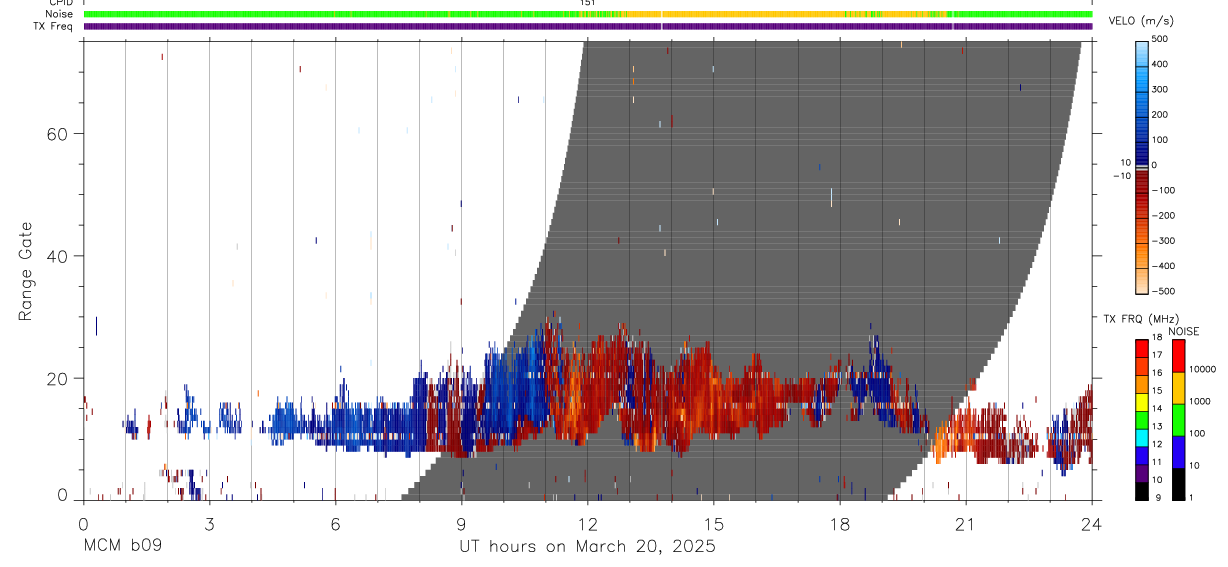
Task: Click the NOISE legend value "1000"
Action: coord(1201,401)
